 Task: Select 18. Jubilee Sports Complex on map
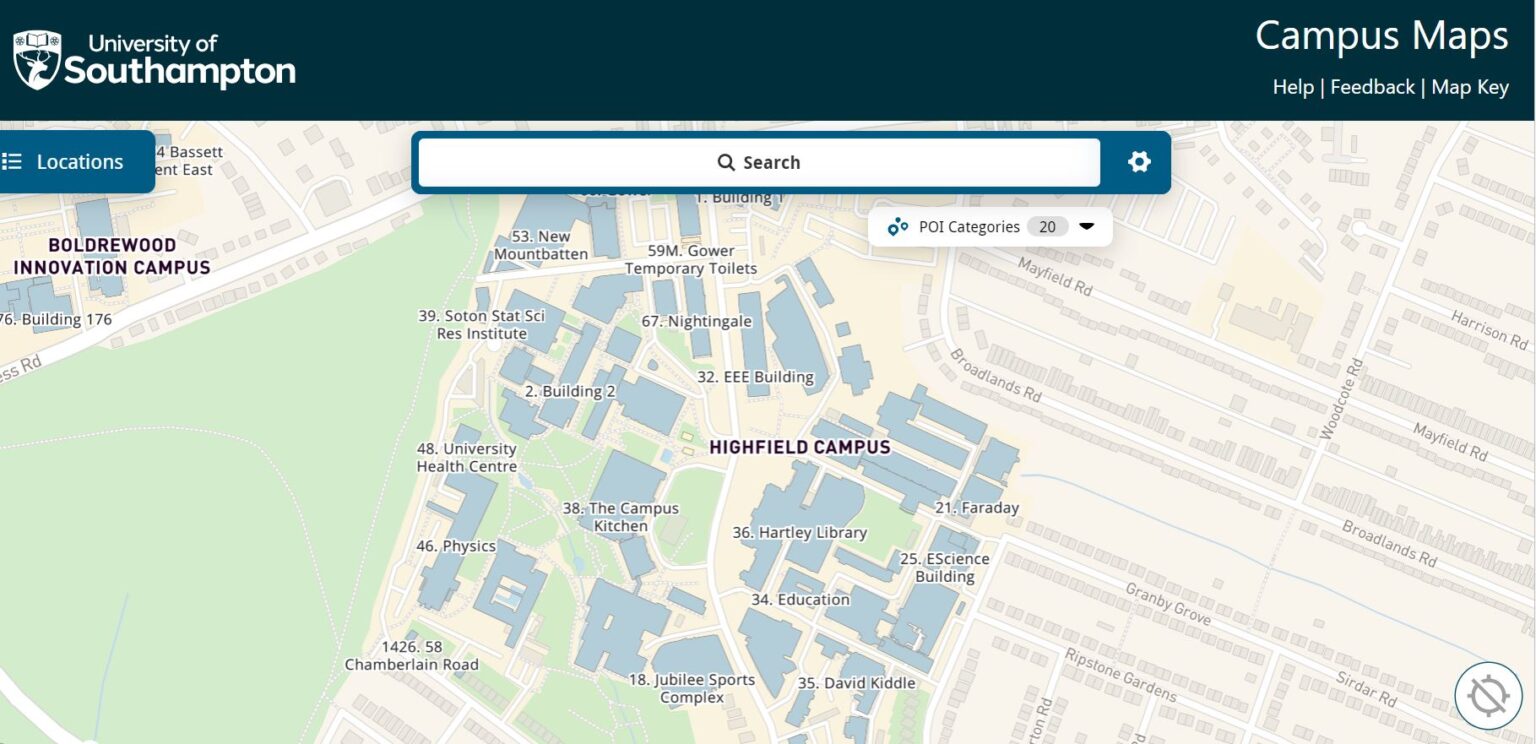tap(691, 688)
